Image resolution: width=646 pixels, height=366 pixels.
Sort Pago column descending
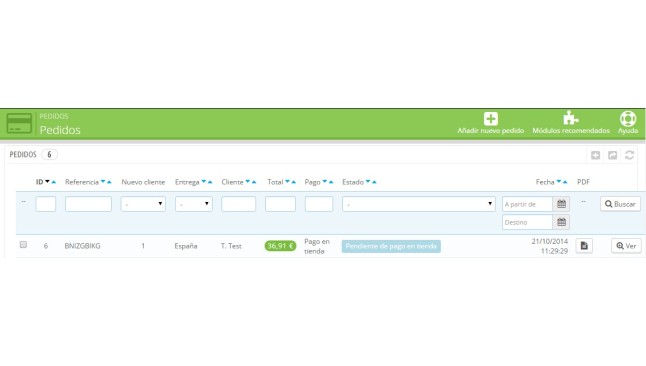click(325, 181)
